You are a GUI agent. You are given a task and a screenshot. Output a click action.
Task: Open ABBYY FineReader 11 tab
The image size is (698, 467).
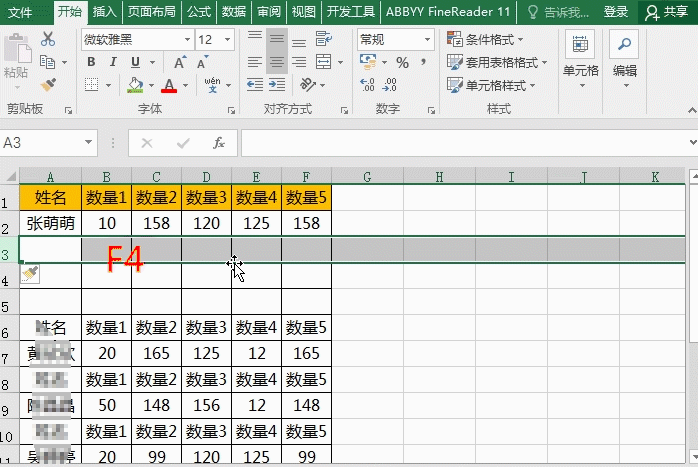pyautogui.click(x=448, y=12)
